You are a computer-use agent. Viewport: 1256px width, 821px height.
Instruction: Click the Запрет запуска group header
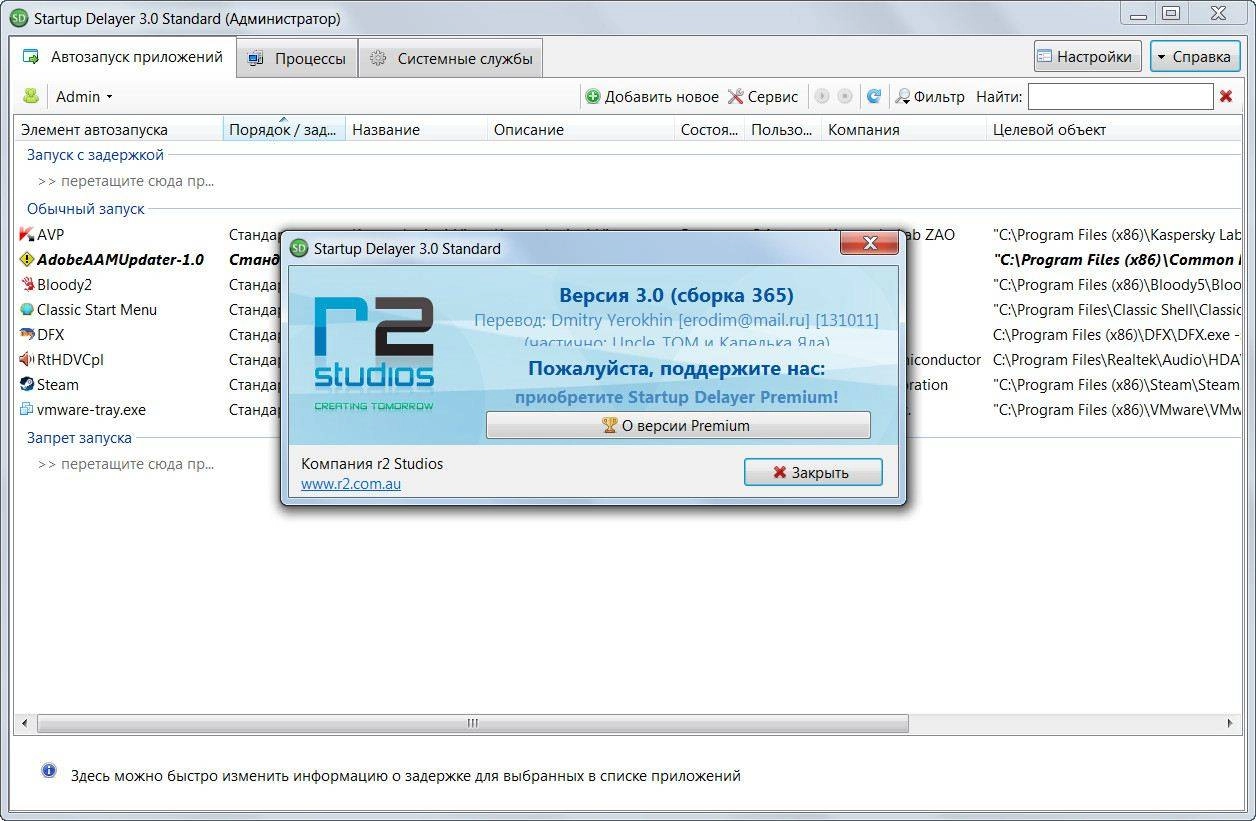click(x=79, y=438)
